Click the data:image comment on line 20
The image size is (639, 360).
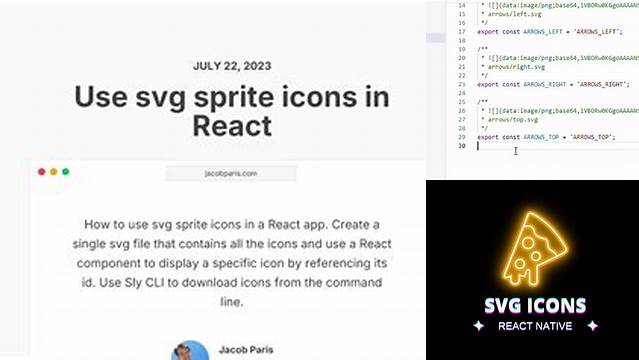560,58
